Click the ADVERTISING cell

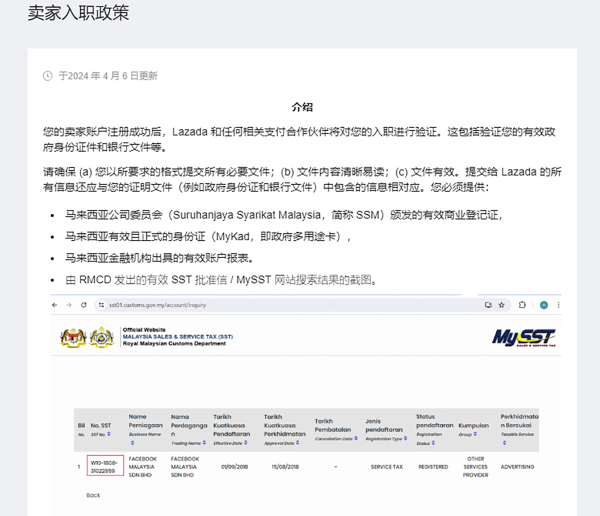tap(517, 467)
